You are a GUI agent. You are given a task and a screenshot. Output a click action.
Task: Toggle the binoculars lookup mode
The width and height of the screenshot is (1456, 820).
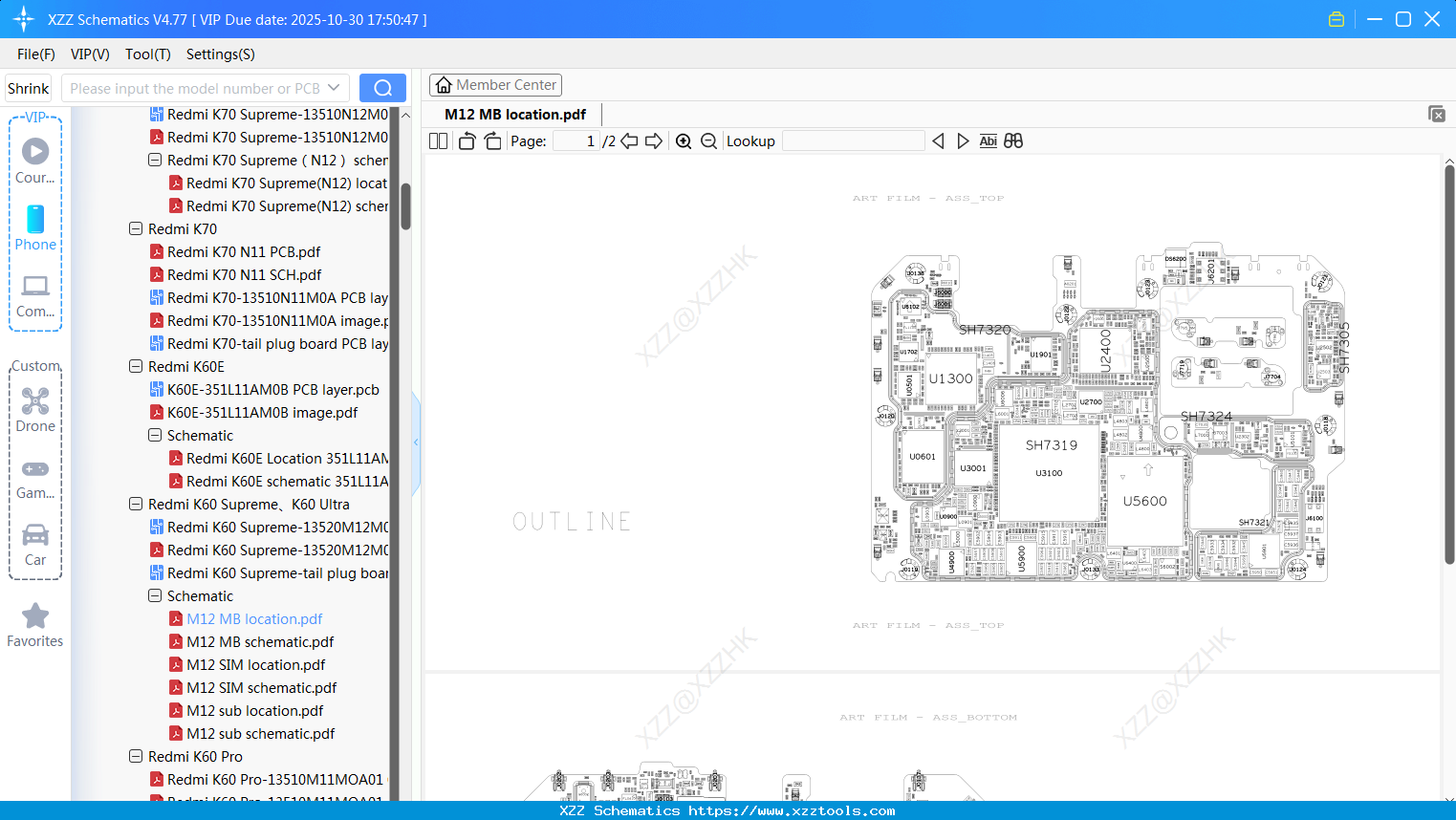point(1012,140)
